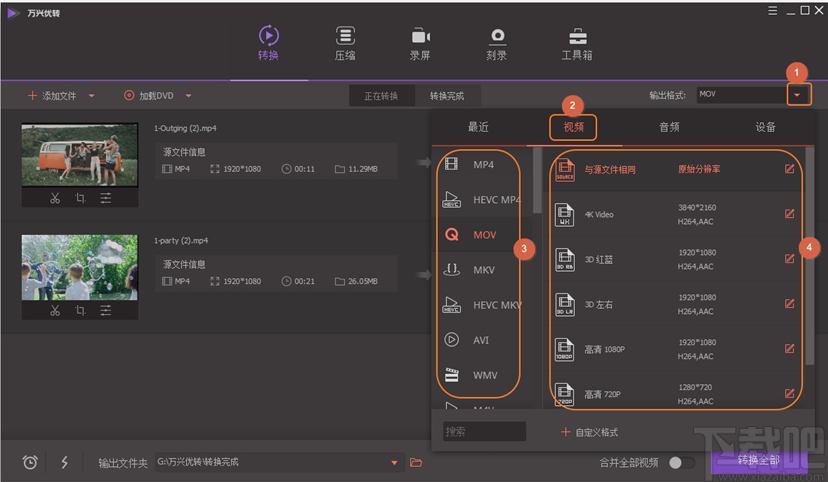828x482 pixels.
Task: Open the 转换 convert module
Action: click(268, 43)
